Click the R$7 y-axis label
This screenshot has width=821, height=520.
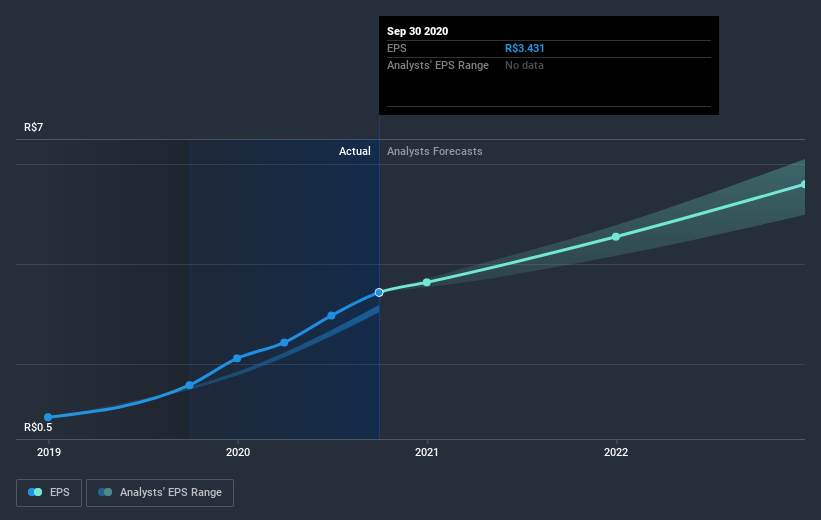(34, 127)
